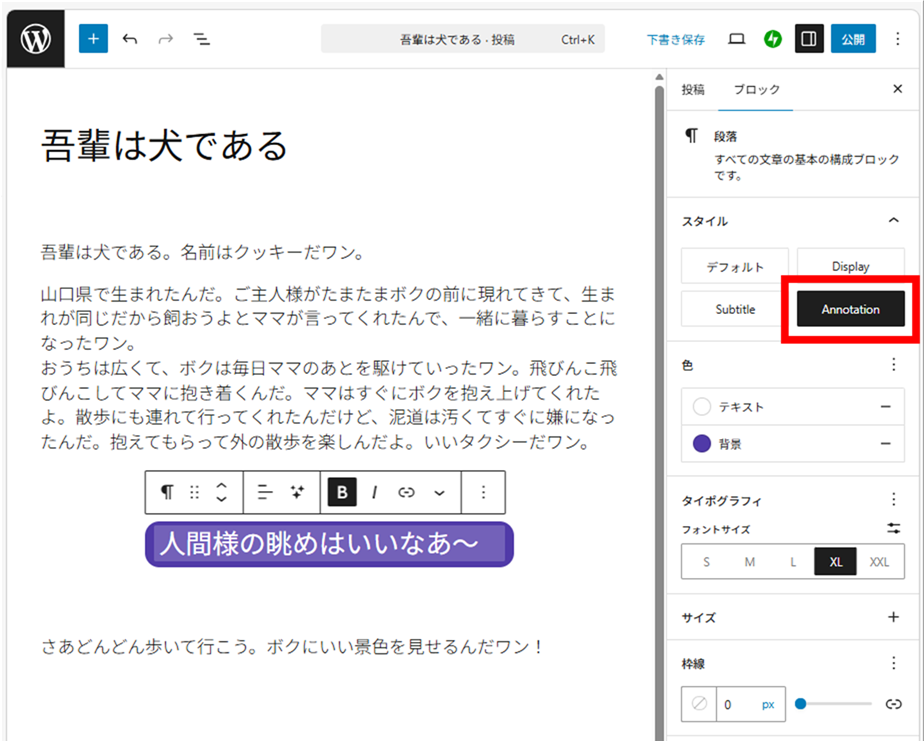Image resolution: width=924 pixels, height=741 pixels.
Task: Click the 下書き保存 save draft link
Action: [675, 40]
